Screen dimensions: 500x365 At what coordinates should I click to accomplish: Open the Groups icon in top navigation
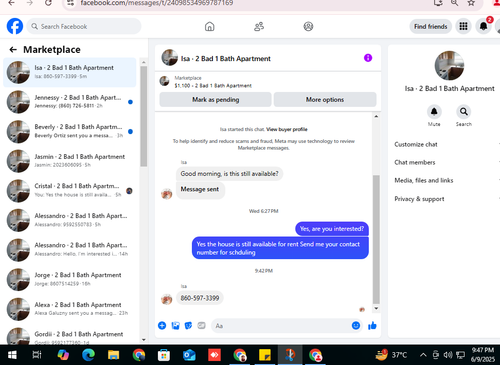pyautogui.click(x=308, y=26)
